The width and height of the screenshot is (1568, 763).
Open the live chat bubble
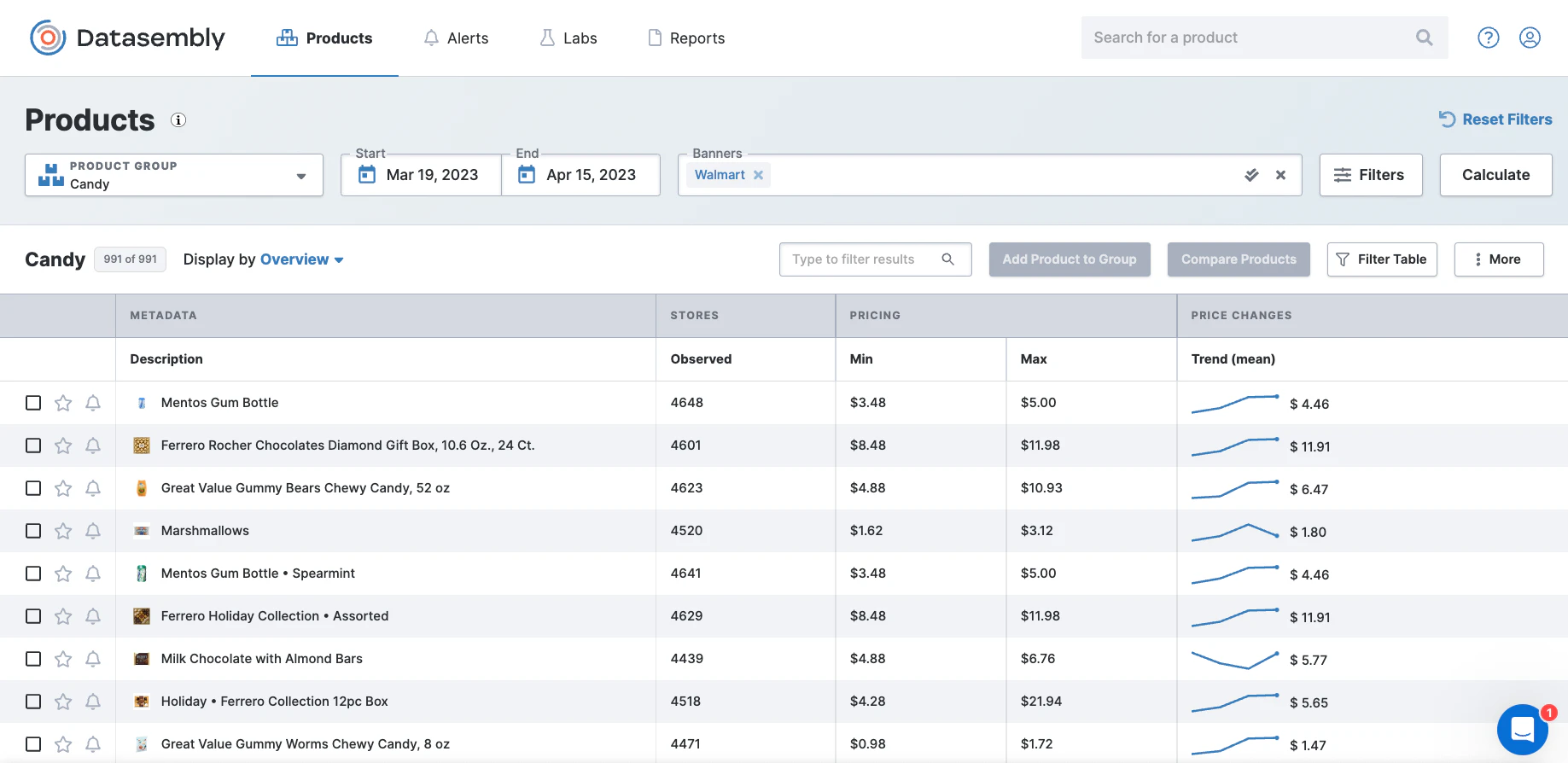[x=1523, y=730]
